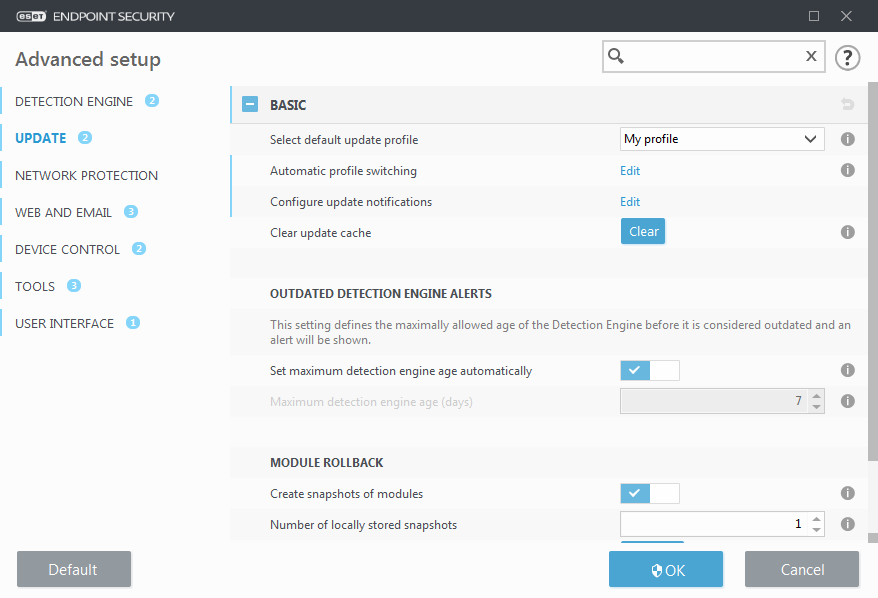Open TOOLS section
The width and height of the screenshot is (878, 598).
coord(35,286)
